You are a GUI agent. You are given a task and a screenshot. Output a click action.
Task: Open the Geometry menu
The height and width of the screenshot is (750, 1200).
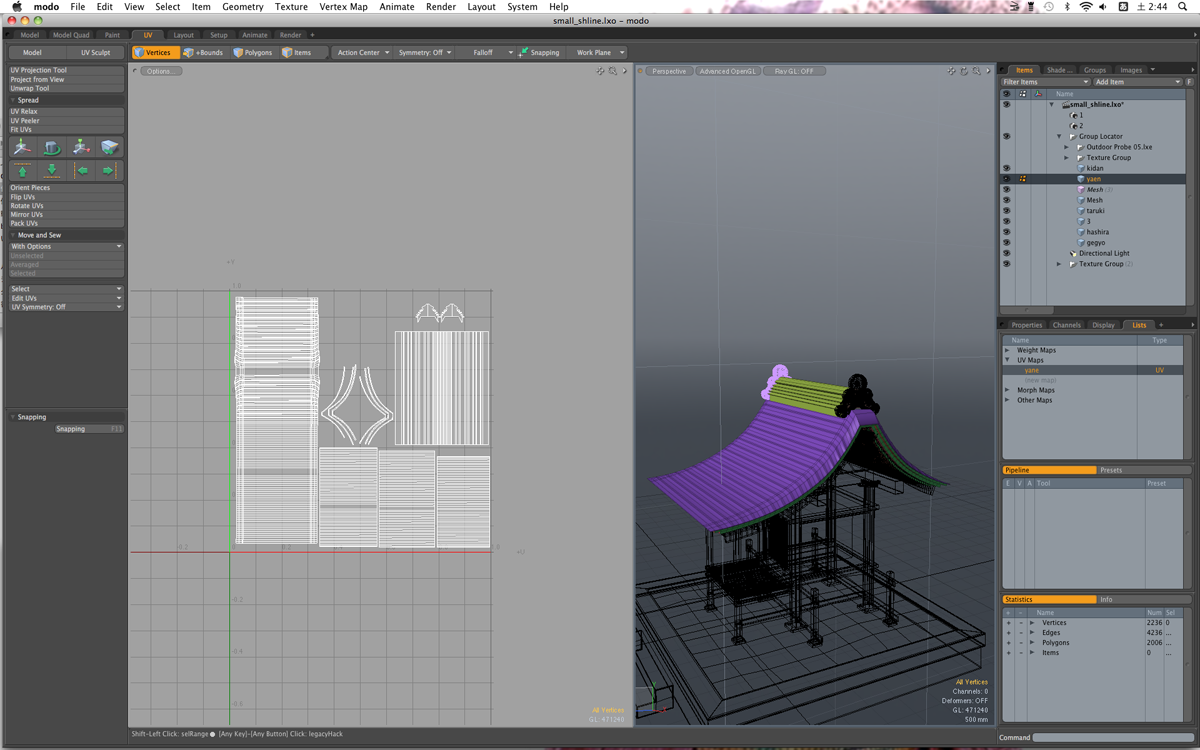point(242,7)
